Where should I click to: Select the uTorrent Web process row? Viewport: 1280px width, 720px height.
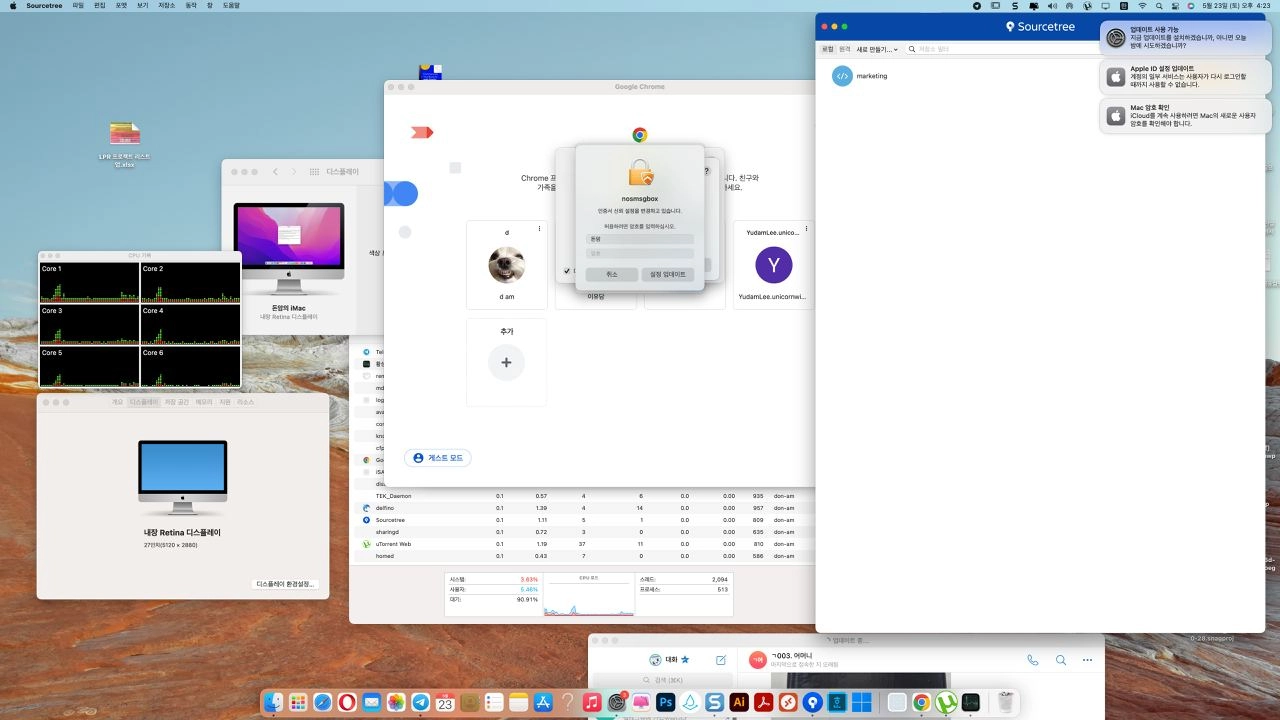[x=580, y=544]
